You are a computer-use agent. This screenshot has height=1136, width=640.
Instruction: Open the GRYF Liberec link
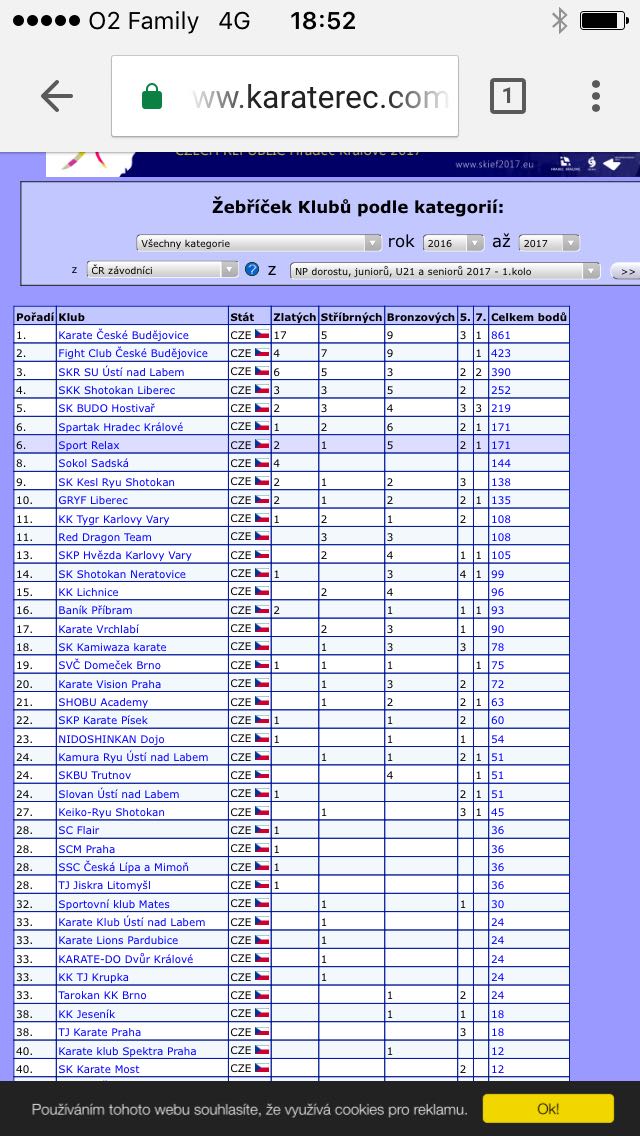click(x=93, y=500)
